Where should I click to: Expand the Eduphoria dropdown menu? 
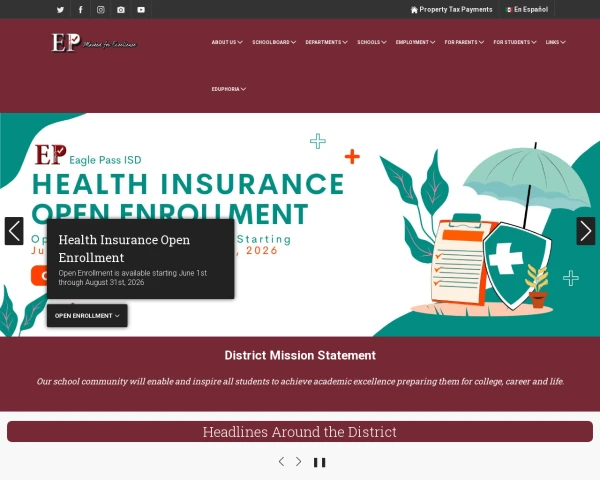tap(228, 89)
